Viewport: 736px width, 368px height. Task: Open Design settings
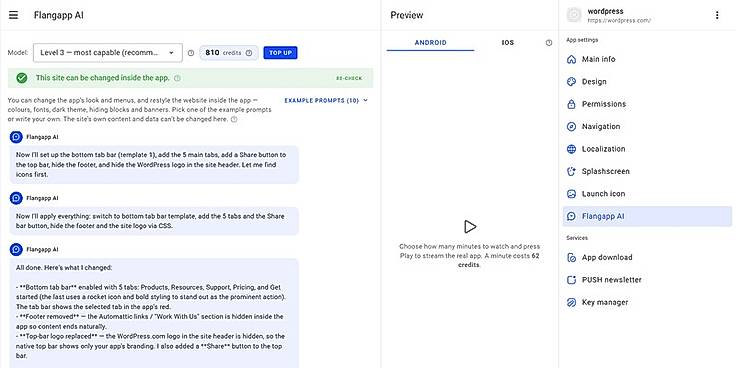(x=647, y=82)
